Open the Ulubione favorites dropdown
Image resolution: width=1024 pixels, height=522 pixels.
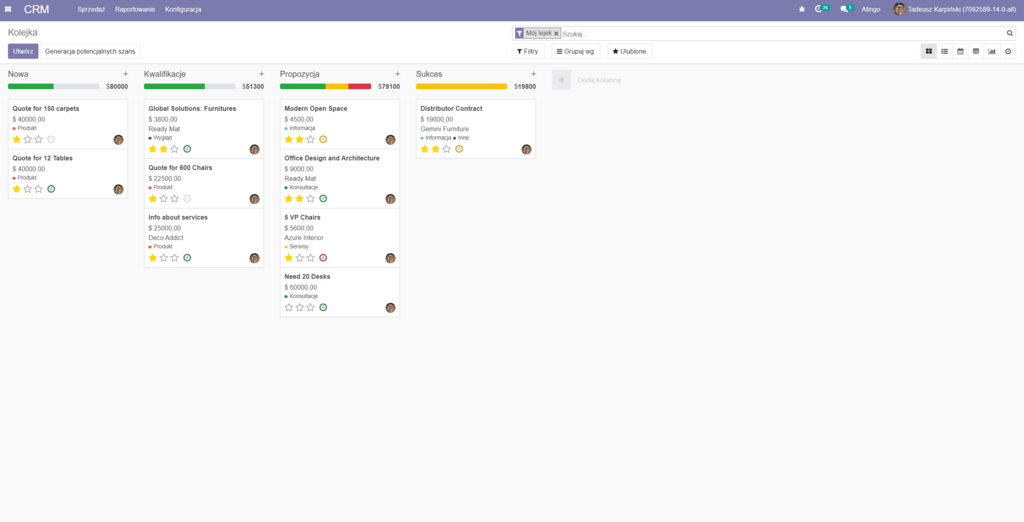click(x=630, y=51)
